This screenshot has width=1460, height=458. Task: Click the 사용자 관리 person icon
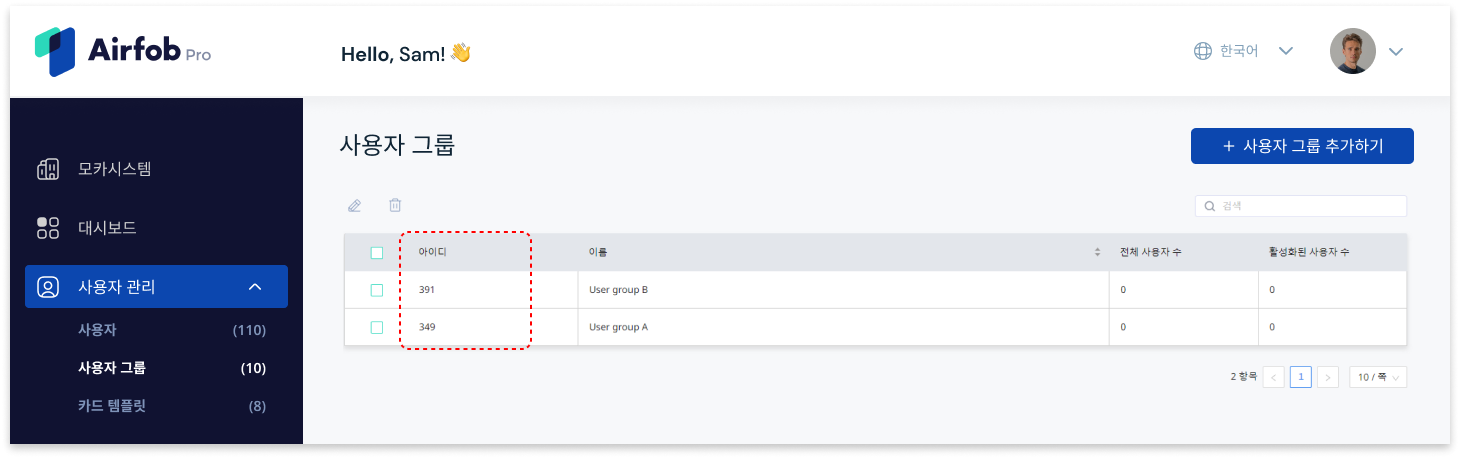click(x=48, y=287)
